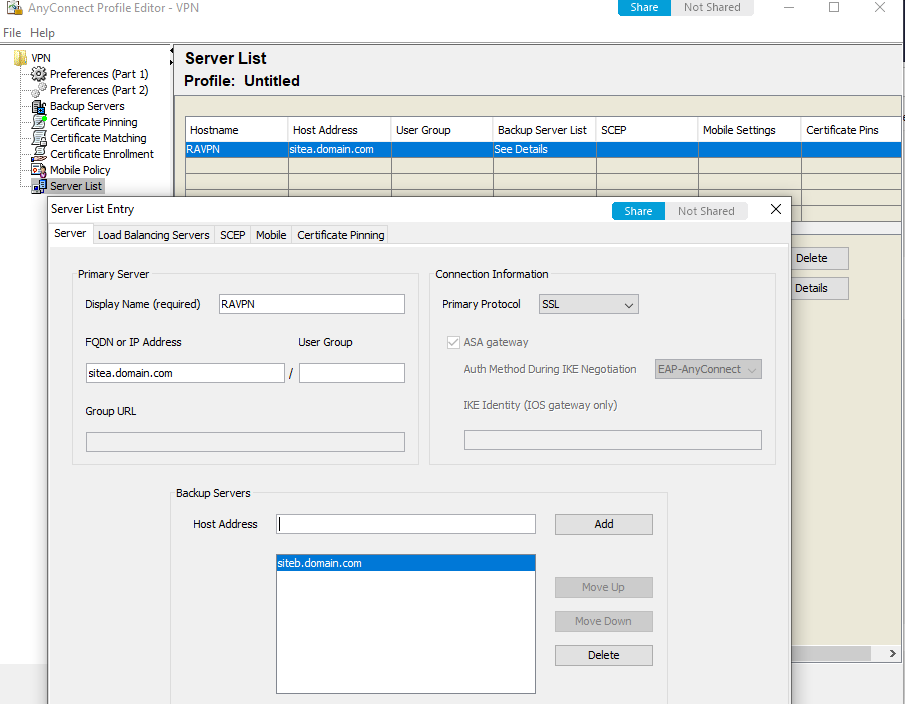Viewport: 905px width, 704px height.
Task: Click the User Group column header
Action: pyautogui.click(x=442, y=130)
